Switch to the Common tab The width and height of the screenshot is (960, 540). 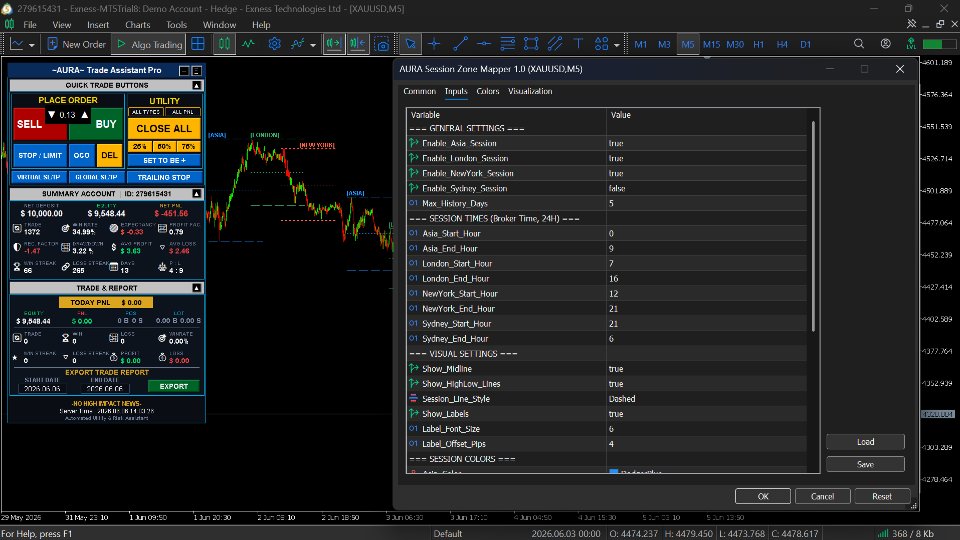419,91
